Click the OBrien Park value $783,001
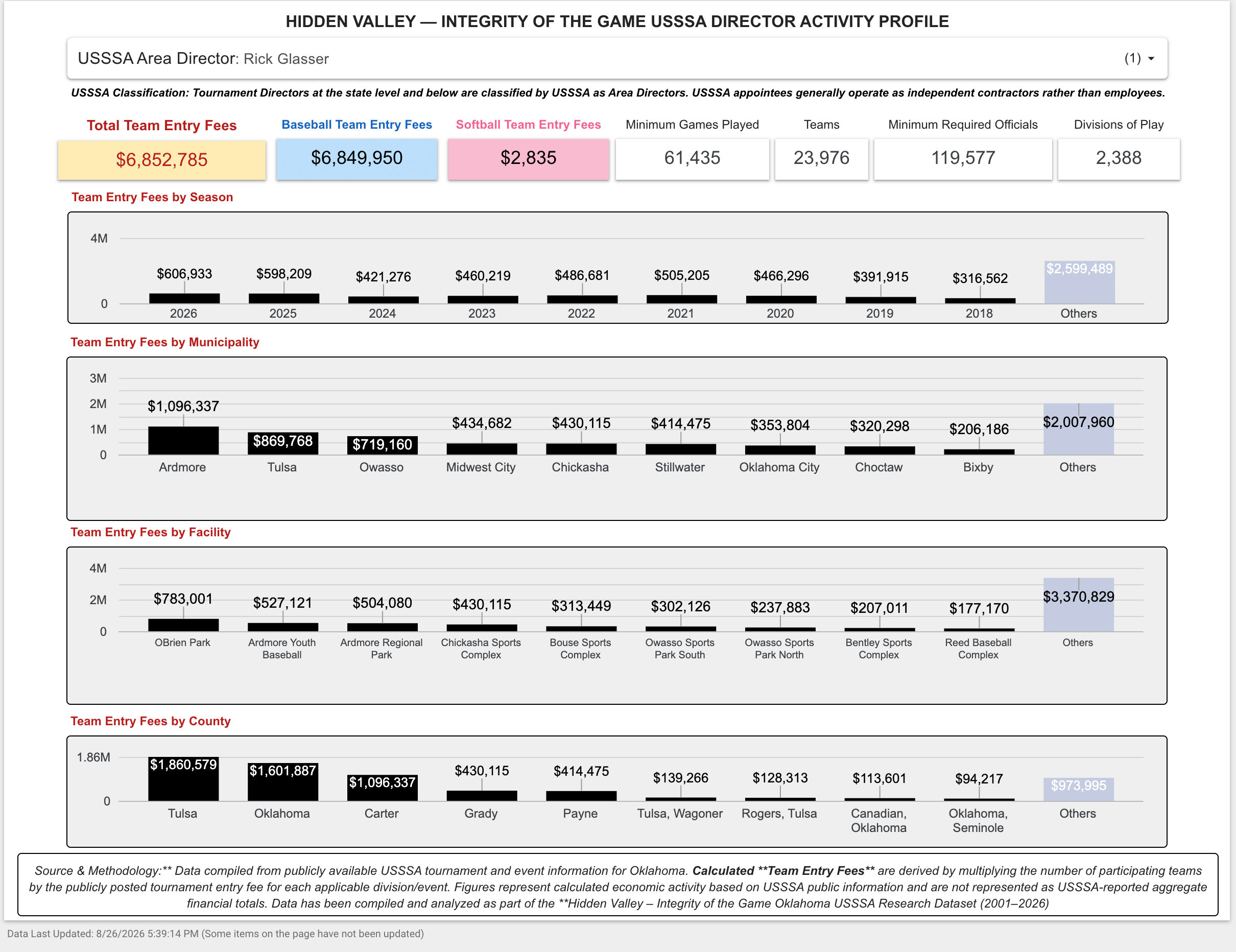The height and width of the screenshot is (952, 1236). coord(183,599)
